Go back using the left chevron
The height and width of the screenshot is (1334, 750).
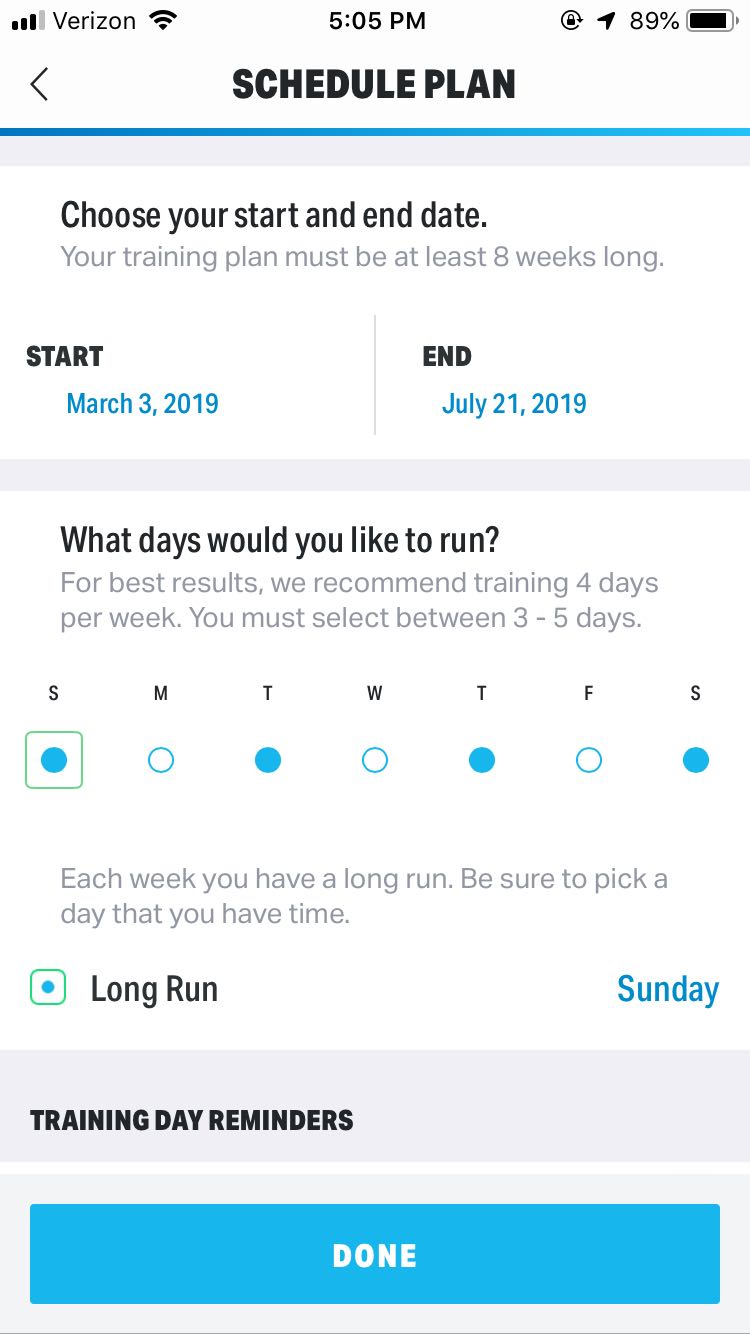tap(39, 85)
